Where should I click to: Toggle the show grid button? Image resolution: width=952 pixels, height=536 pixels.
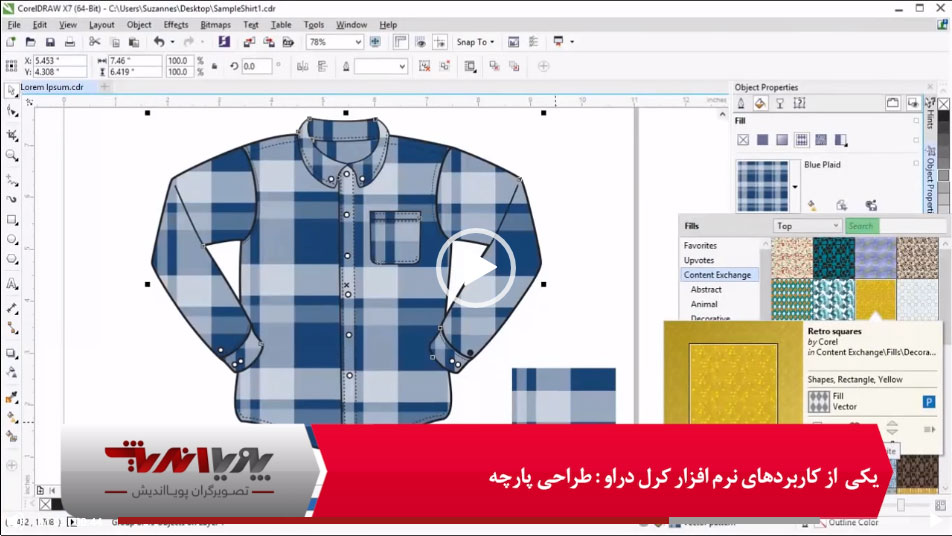[420, 42]
